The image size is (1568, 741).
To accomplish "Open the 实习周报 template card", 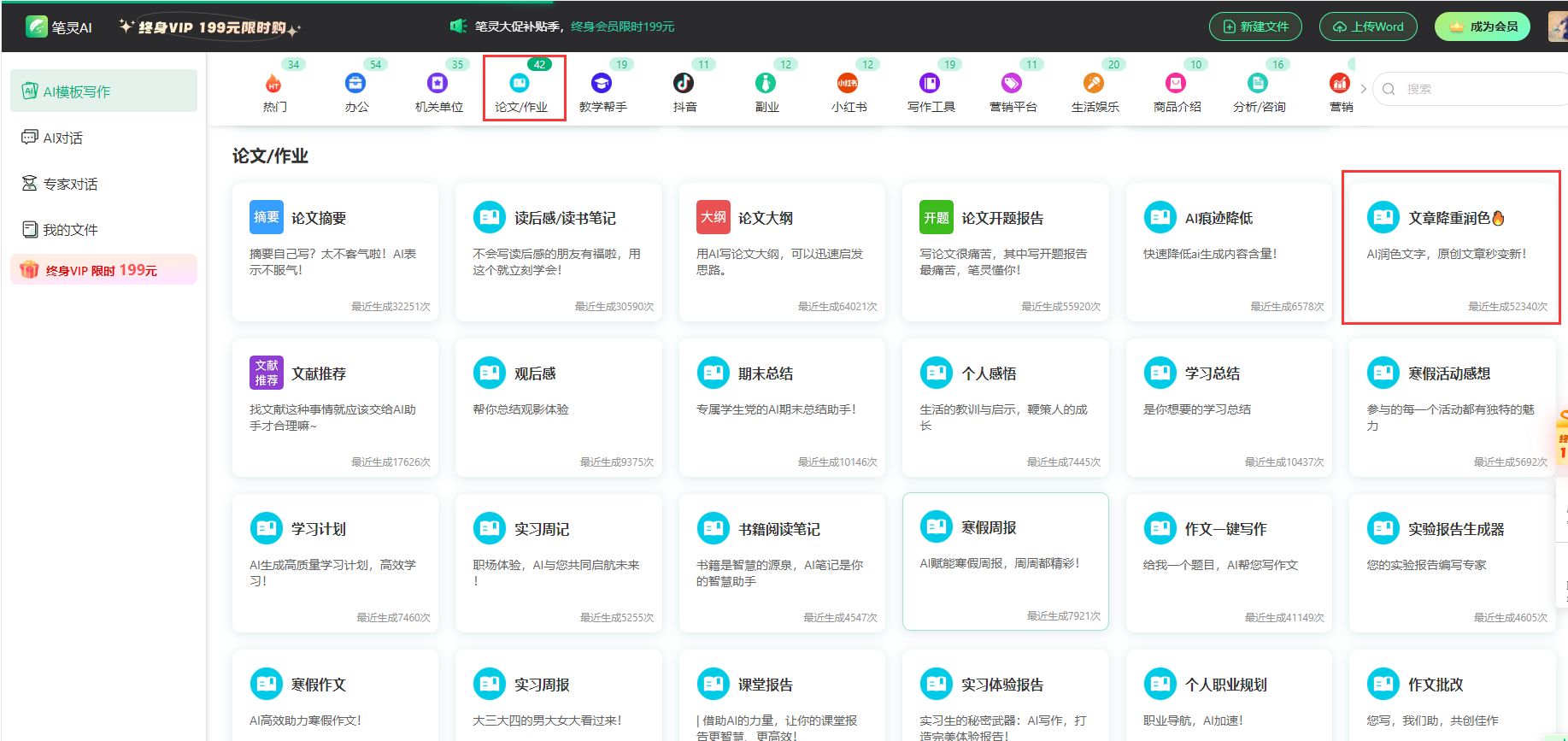I will (x=559, y=695).
